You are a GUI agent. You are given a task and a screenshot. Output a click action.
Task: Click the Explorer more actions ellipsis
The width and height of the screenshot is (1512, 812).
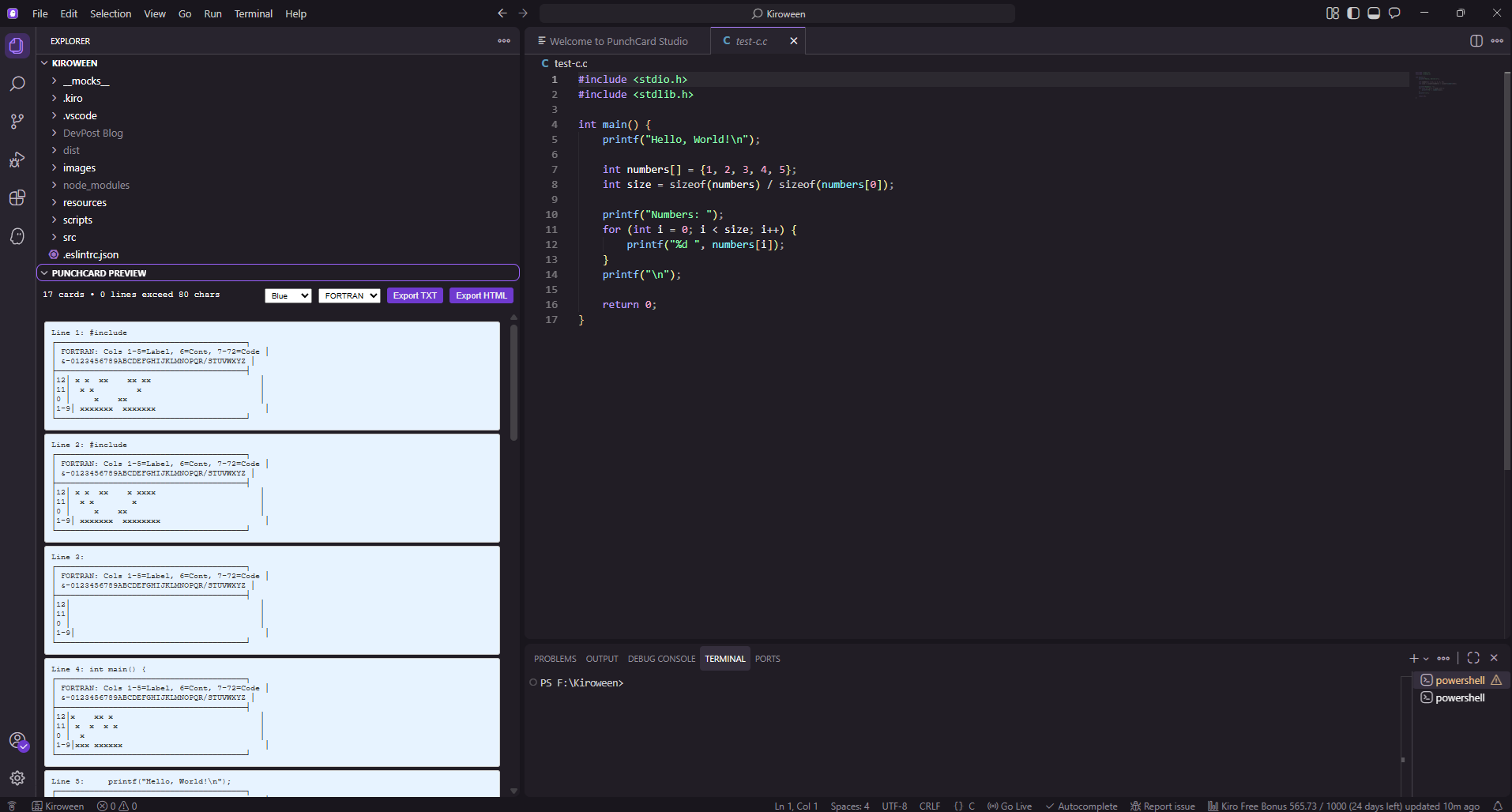coord(504,41)
